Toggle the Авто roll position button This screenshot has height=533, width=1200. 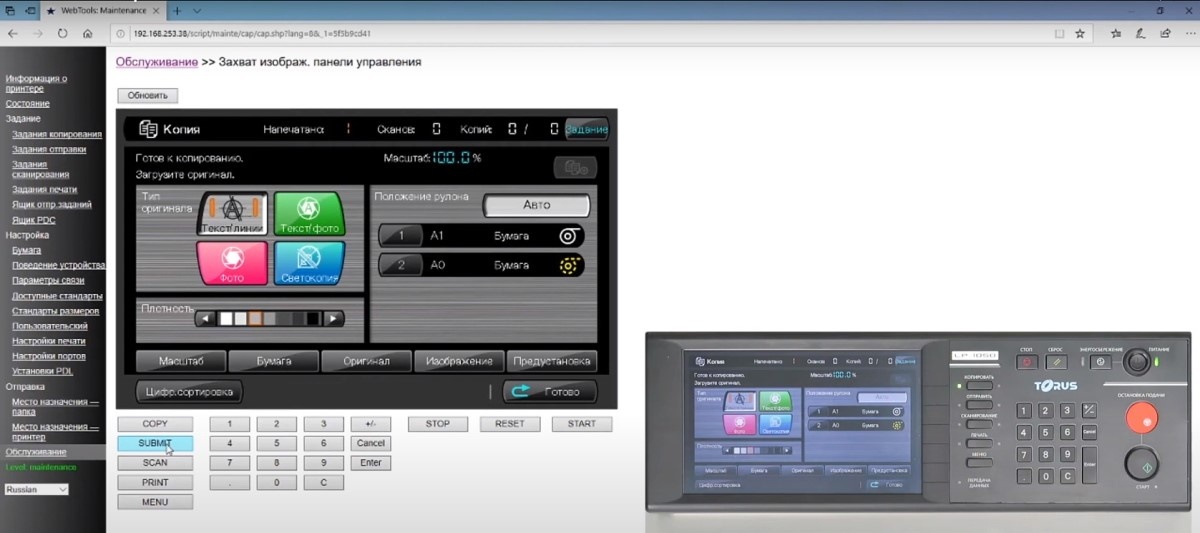pyautogui.click(x=536, y=205)
